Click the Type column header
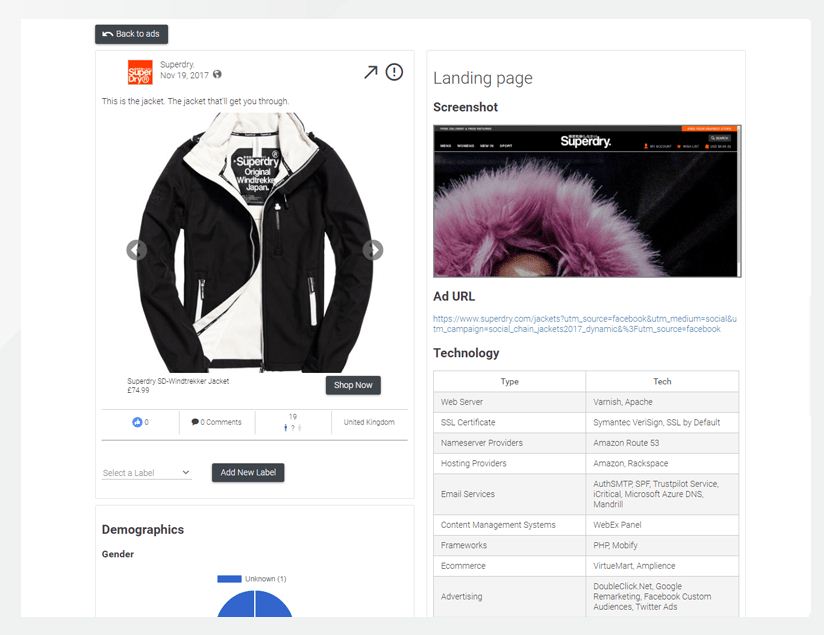This screenshot has width=824, height=635. (x=510, y=382)
